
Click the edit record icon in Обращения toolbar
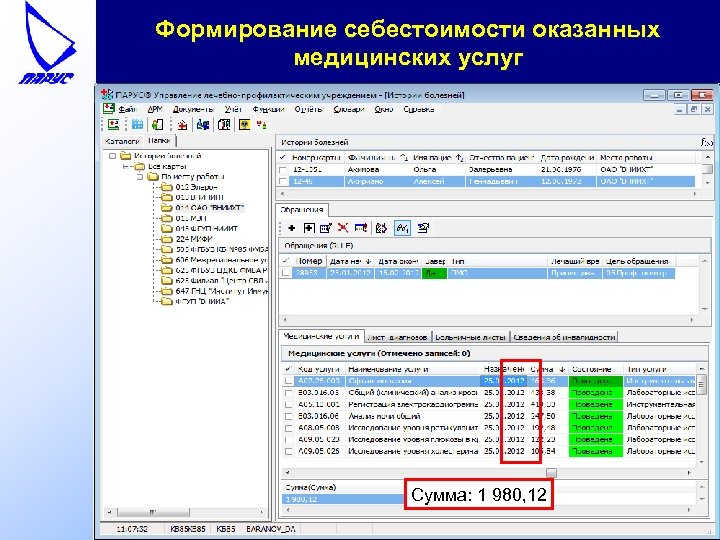pyautogui.click(x=326, y=228)
